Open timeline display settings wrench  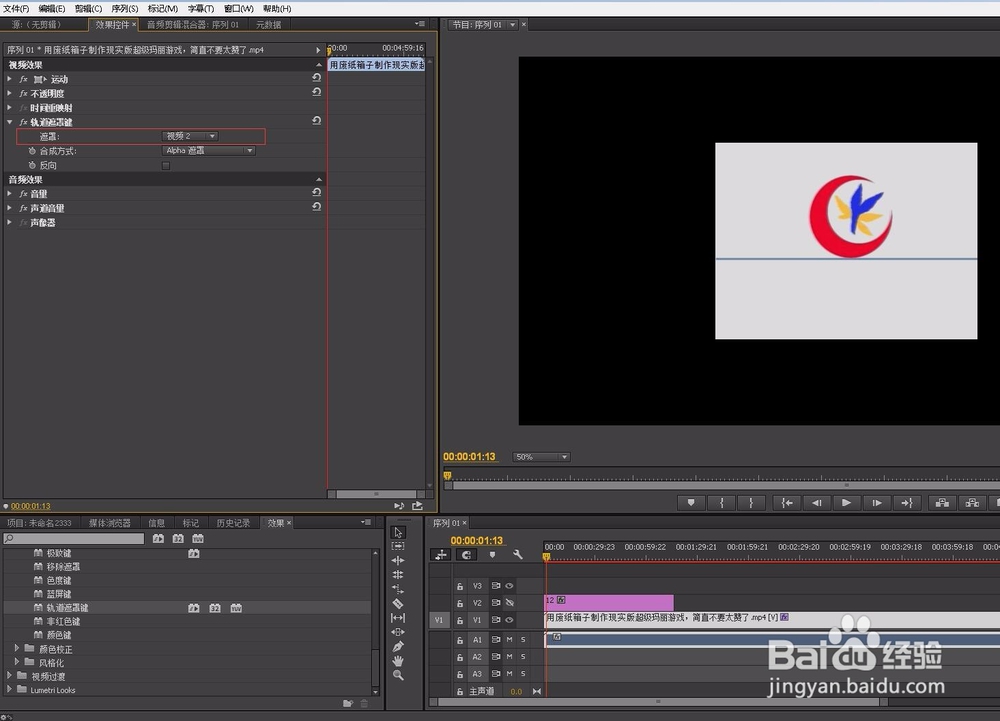(518, 555)
